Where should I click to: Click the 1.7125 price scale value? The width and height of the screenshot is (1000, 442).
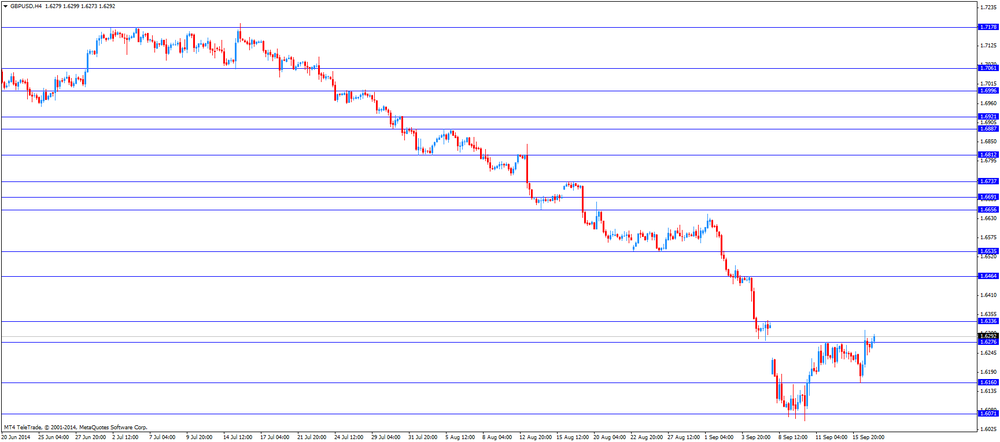(987, 46)
